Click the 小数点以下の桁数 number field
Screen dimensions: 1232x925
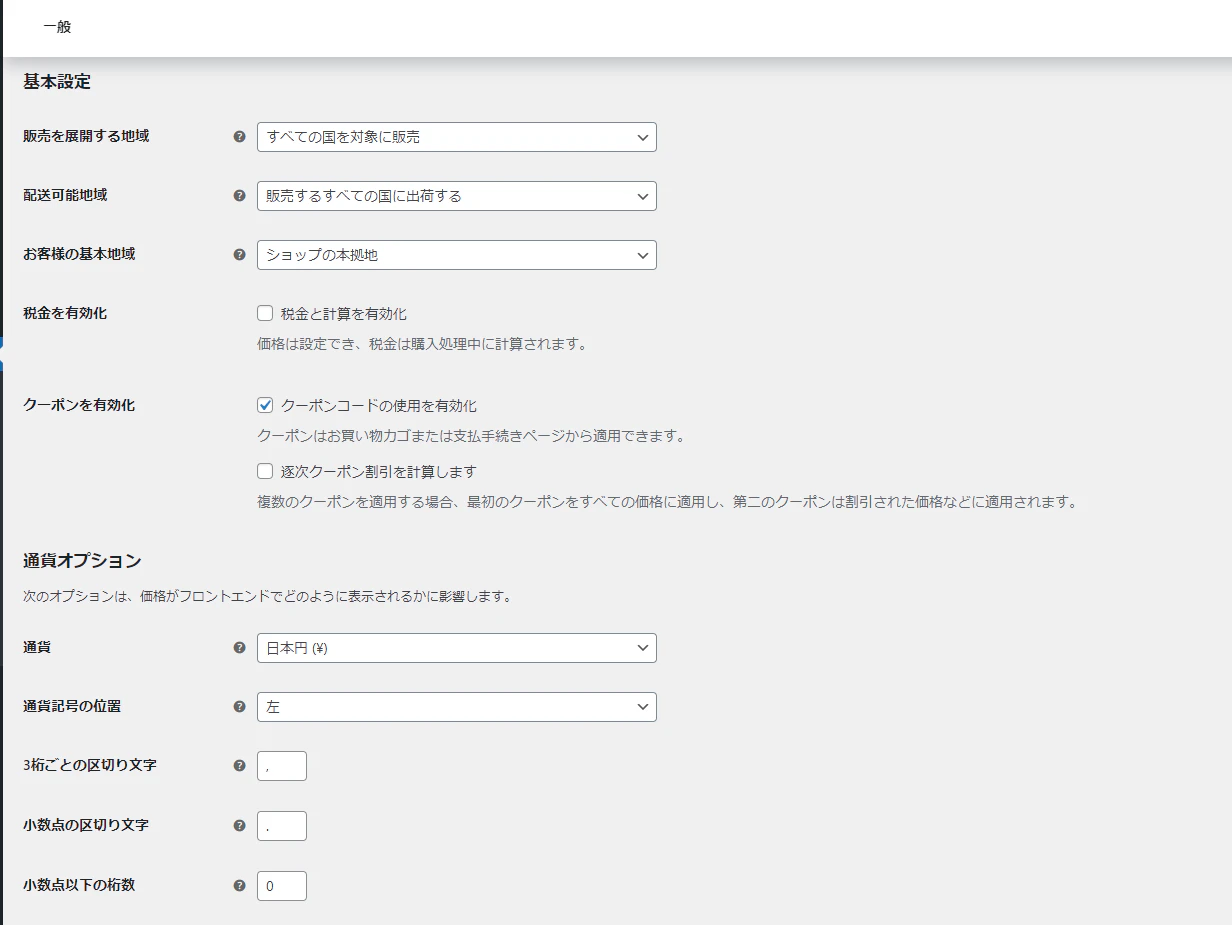[x=282, y=886]
